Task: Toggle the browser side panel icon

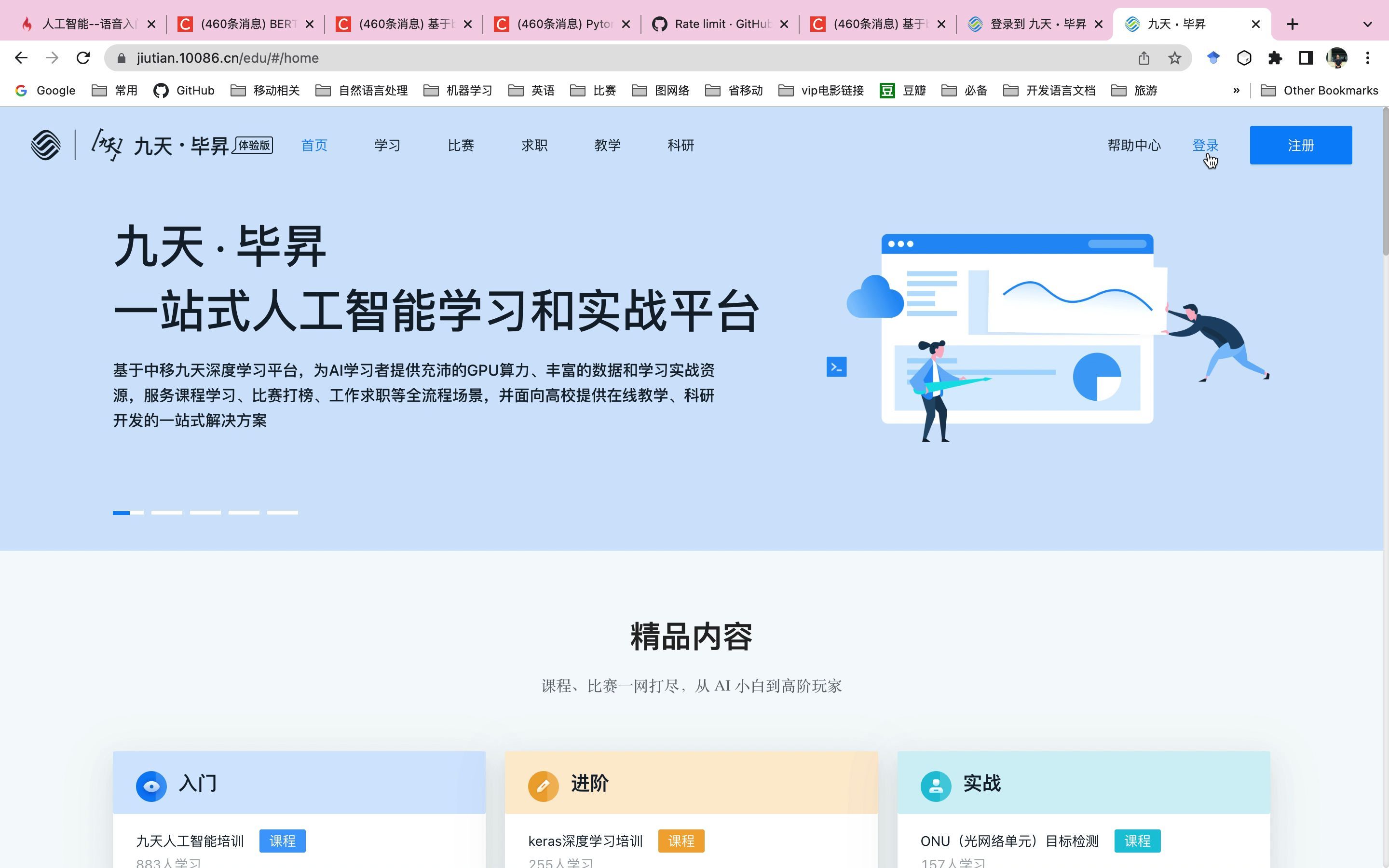Action: 1306,58
